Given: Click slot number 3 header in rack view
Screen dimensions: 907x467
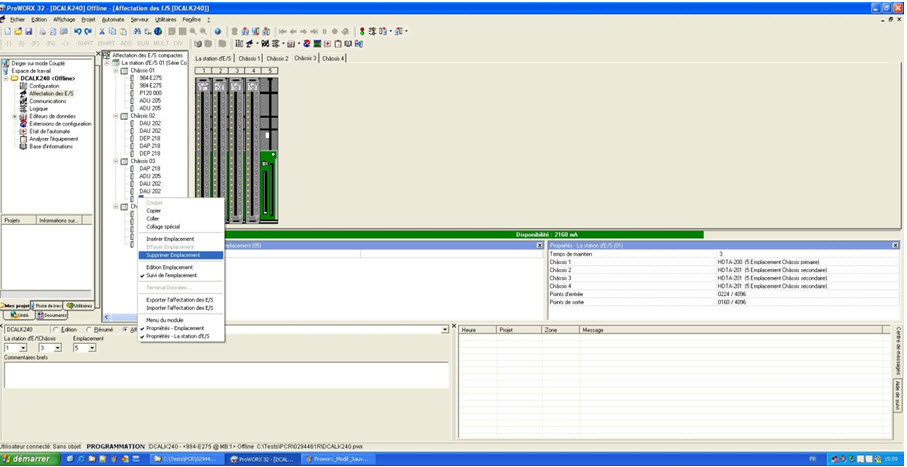Looking at the screenshot, I should point(236,71).
